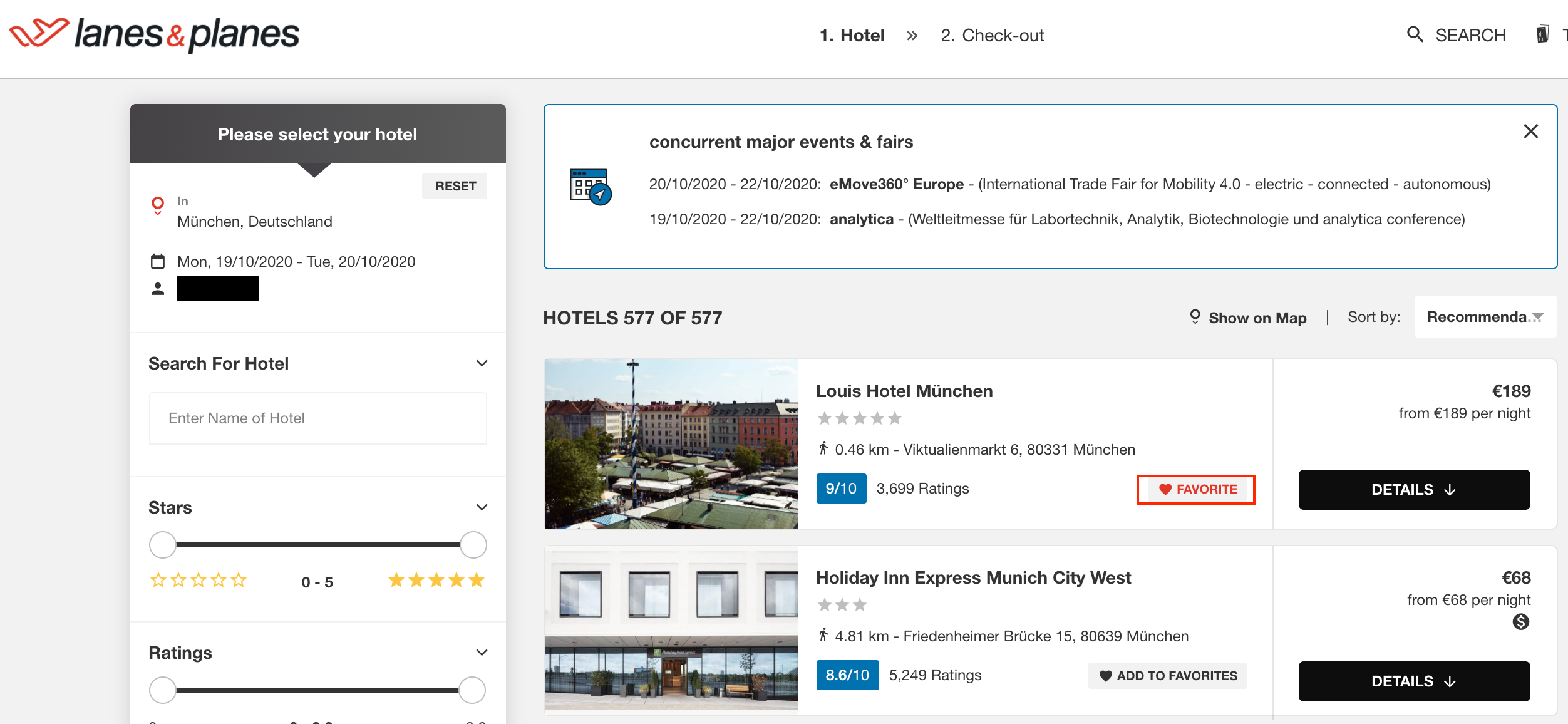This screenshot has width=1568, height=724.
Task: Show hotels on map
Action: [x=1257, y=318]
